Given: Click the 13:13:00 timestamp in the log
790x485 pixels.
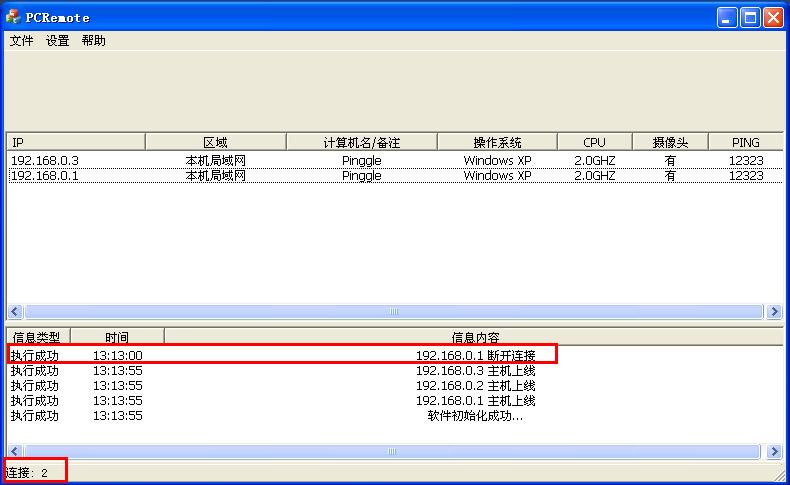Looking at the screenshot, I should (117, 356).
